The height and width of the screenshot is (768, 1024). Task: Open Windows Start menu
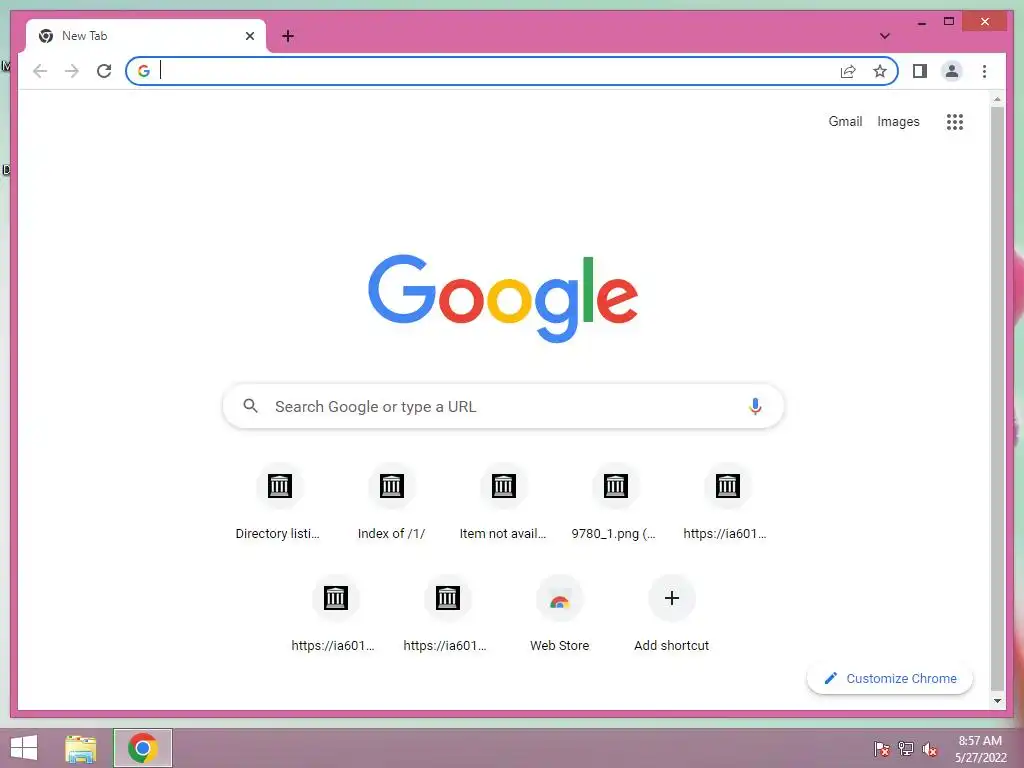(x=24, y=748)
